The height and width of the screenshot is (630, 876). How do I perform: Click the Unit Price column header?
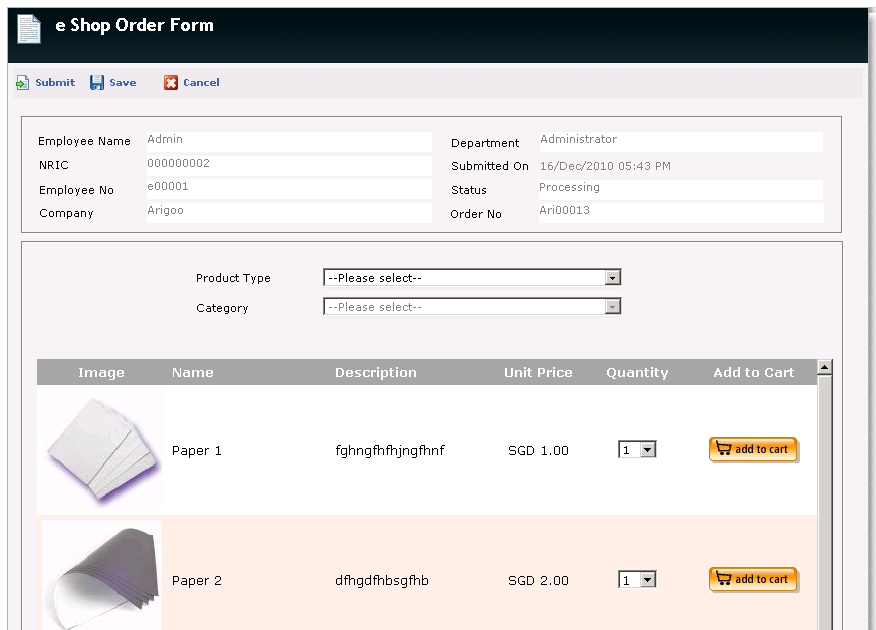538,373
